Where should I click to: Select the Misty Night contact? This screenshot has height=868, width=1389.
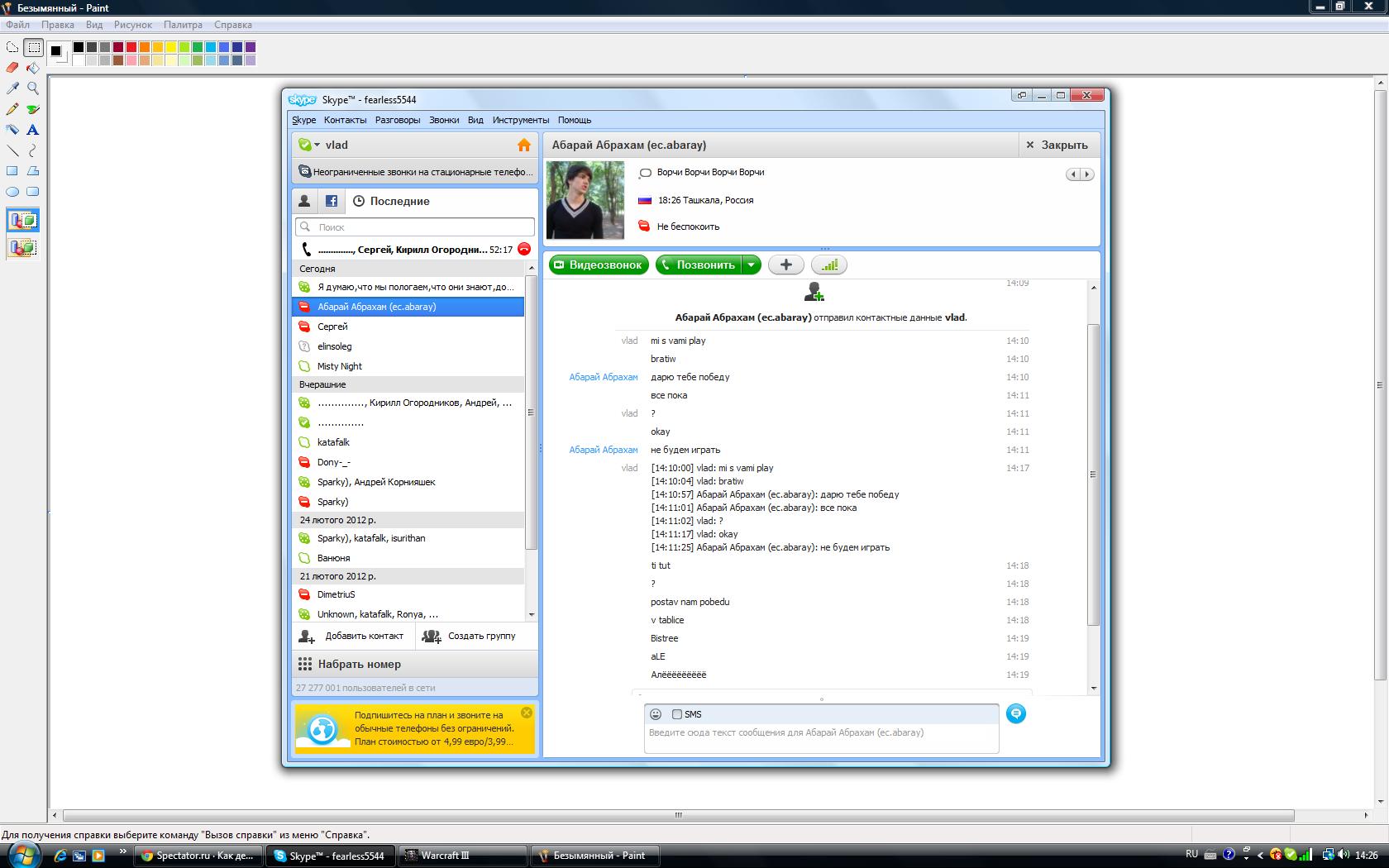(x=408, y=366)
